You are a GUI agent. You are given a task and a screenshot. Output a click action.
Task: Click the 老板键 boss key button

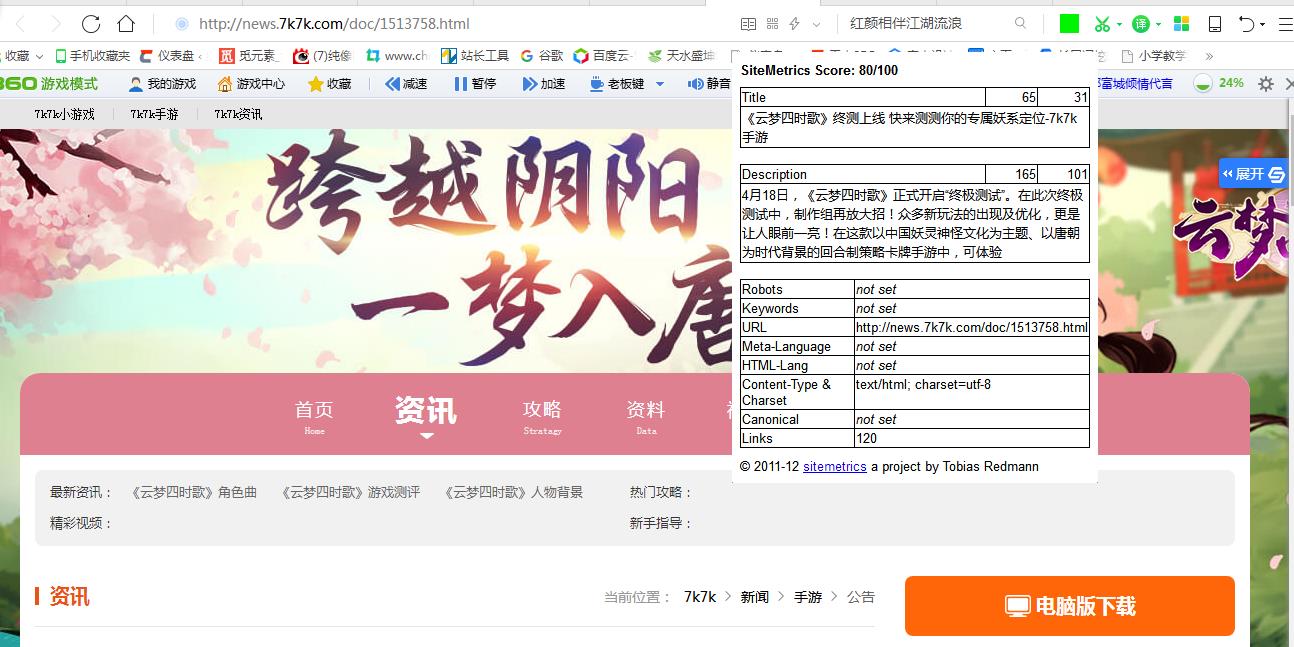point(618,84)
